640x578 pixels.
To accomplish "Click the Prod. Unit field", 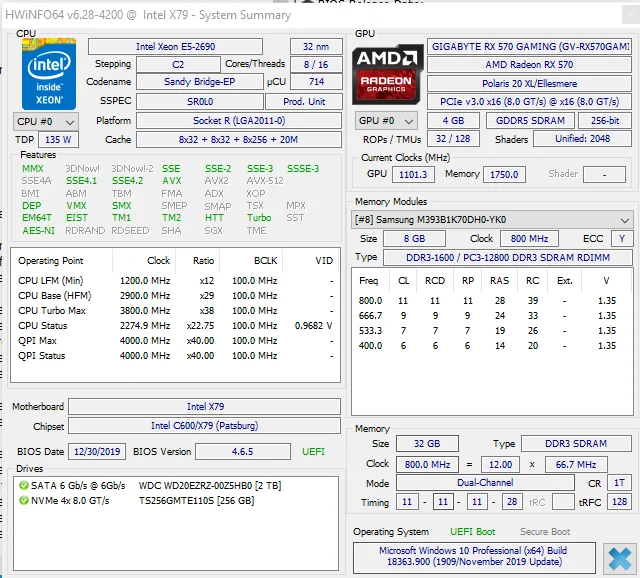I will [304, 101].
